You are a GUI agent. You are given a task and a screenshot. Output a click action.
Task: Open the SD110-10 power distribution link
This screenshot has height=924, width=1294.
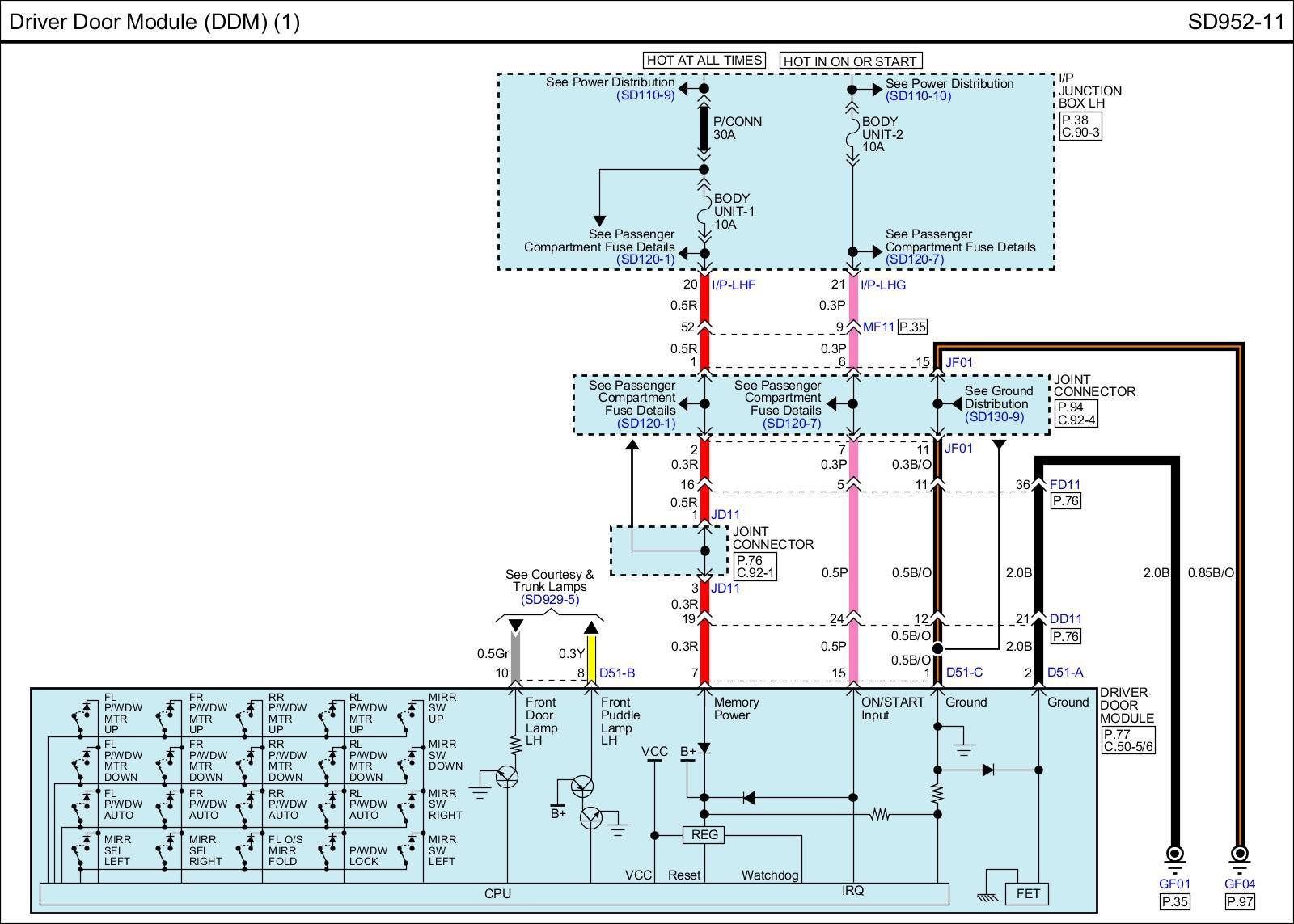click(x=918, y=96)
